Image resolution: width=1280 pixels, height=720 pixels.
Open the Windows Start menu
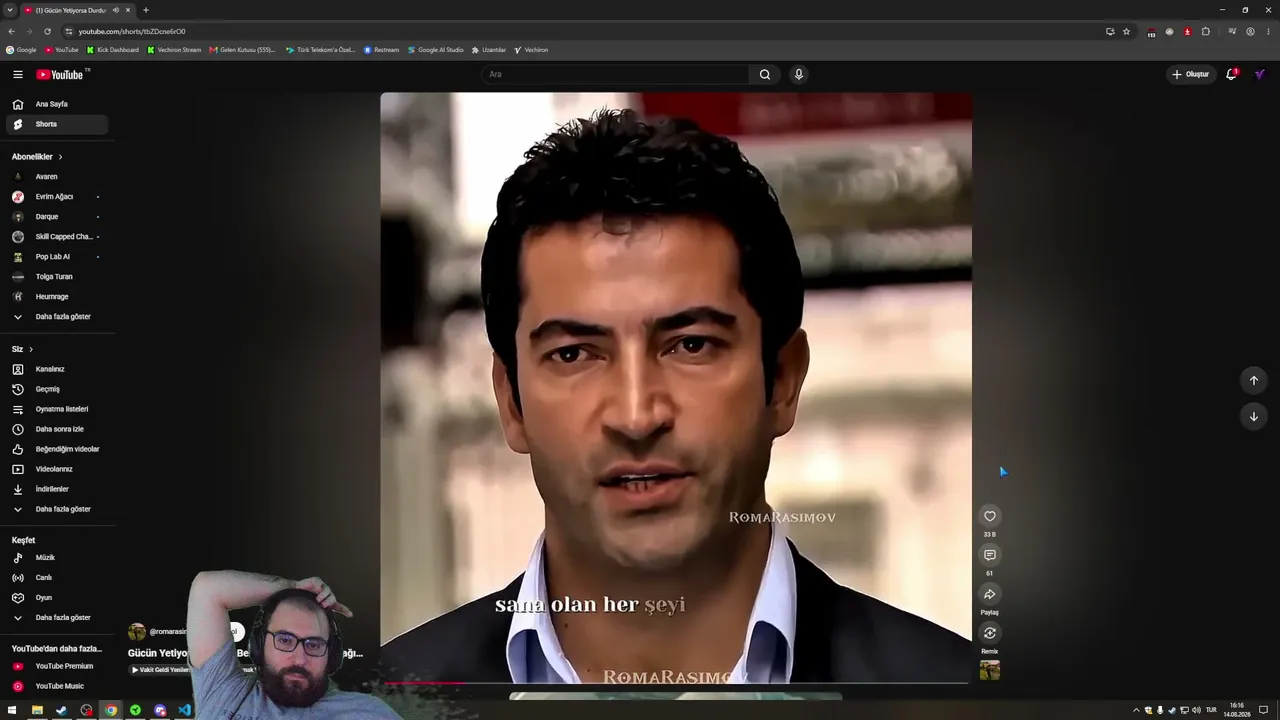[x=12, y=710]
